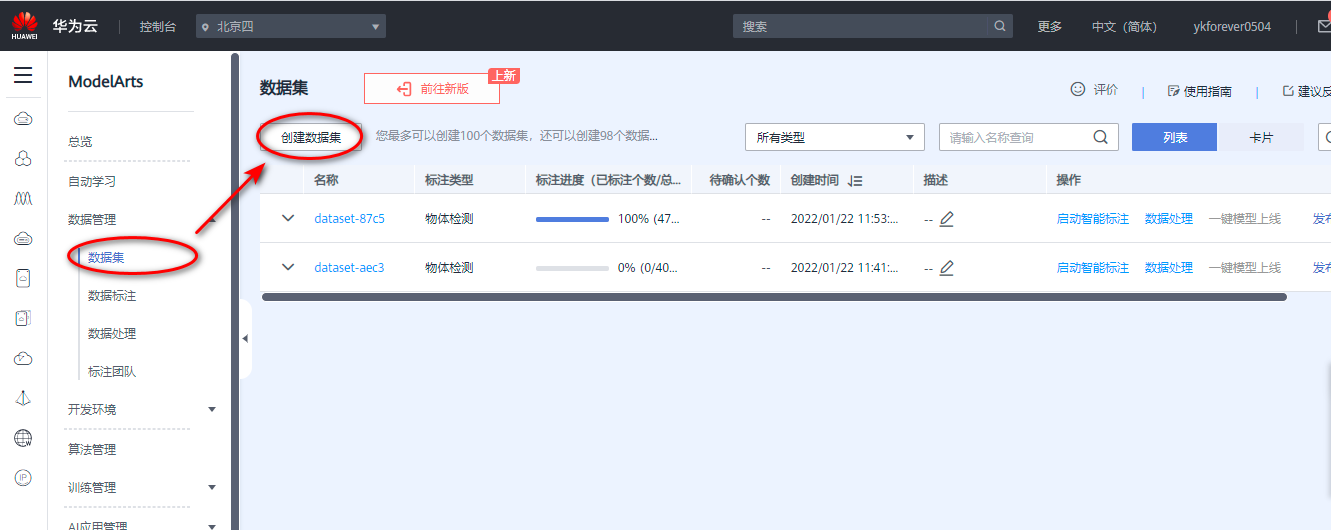This screenshot has height=530, width=1331.
Task: Click the 创建数据集 button
Action: [311, 137]
